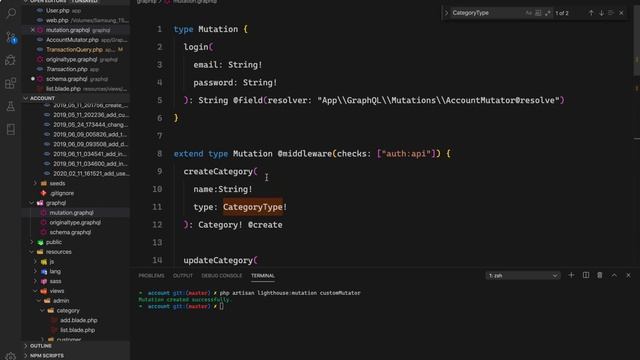Expand the Outline section
This screenshot has width=640, height=360.
(x=76, y=346)
